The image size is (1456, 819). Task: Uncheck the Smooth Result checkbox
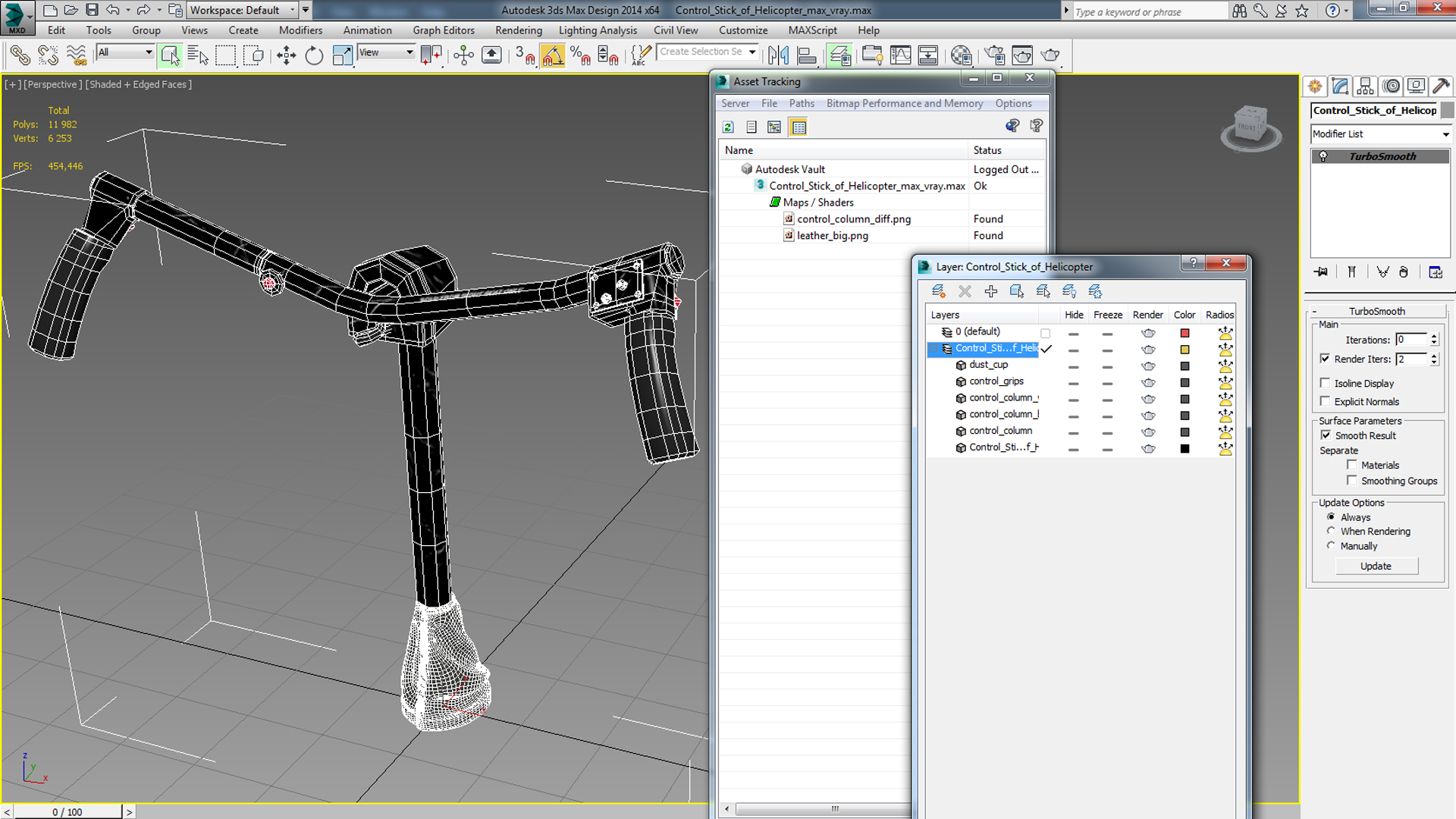click(x=1326, y=435)
